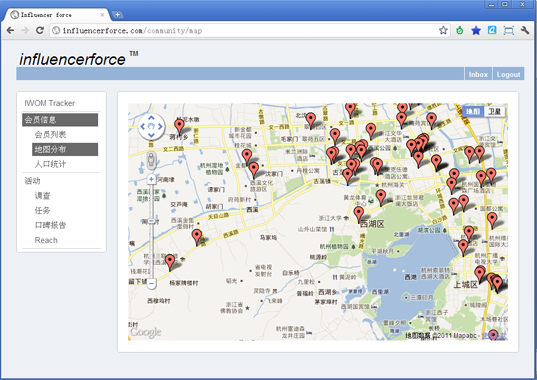This screenshot has width=537, height=380.
Task: Select 地图分布 sidebar item
Action: pos(65,149)
